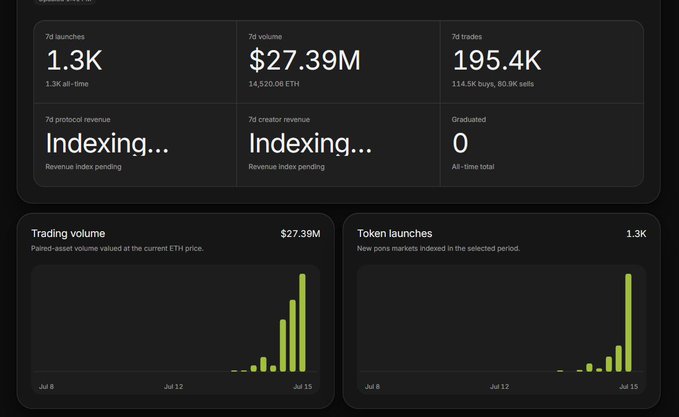Viewport: 679px width, 417px height.
Task: Click Indexing... under 7d creator revenue
Action: [310, 143]
